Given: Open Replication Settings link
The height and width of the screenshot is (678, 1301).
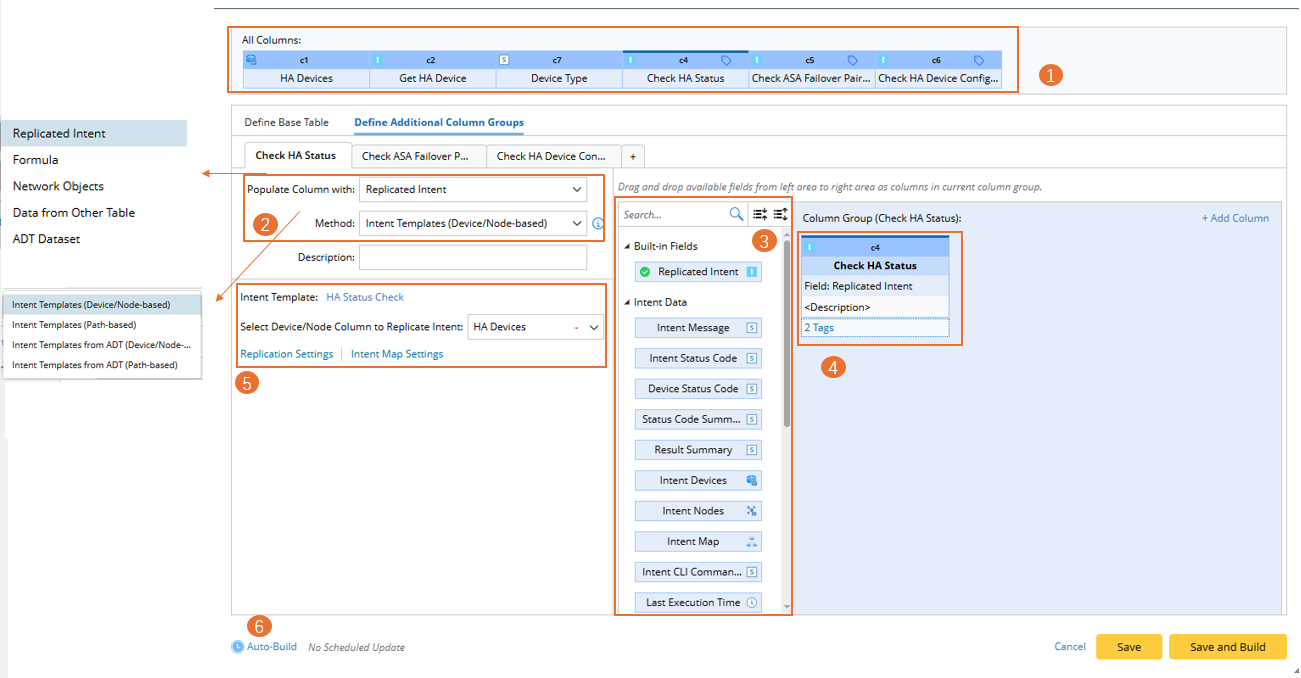Looking at the screenshot, I should coord(287,354).
